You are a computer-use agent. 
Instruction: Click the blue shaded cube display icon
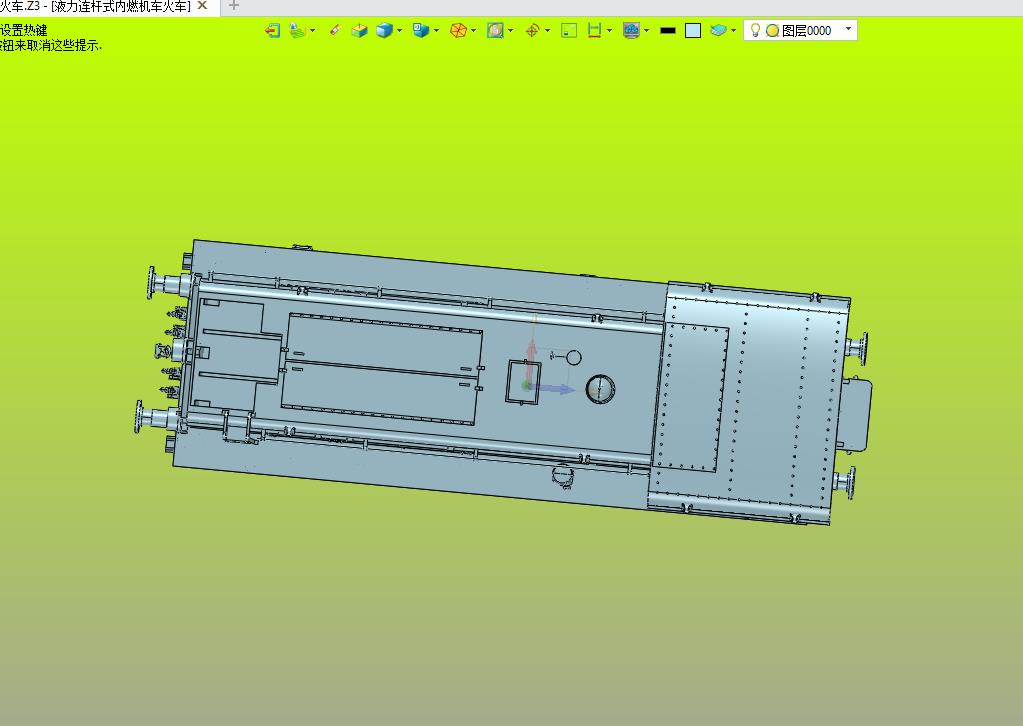384,31
